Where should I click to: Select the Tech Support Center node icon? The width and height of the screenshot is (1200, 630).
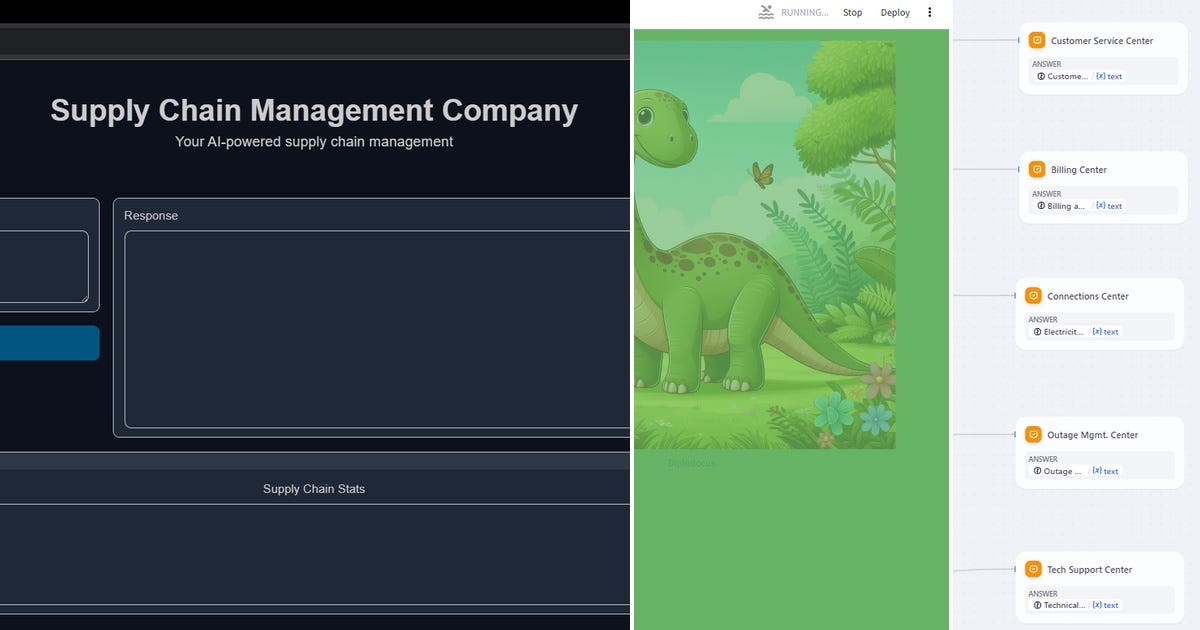pyautogui.click(x=1032, y=569)
